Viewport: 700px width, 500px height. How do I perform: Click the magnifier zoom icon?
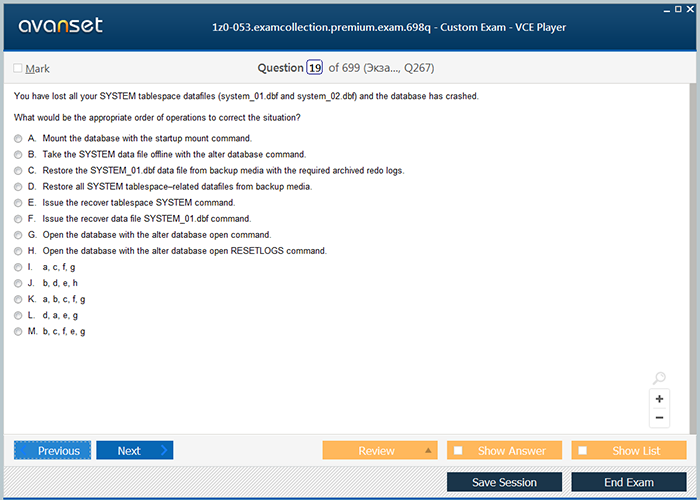click(659, 378)
